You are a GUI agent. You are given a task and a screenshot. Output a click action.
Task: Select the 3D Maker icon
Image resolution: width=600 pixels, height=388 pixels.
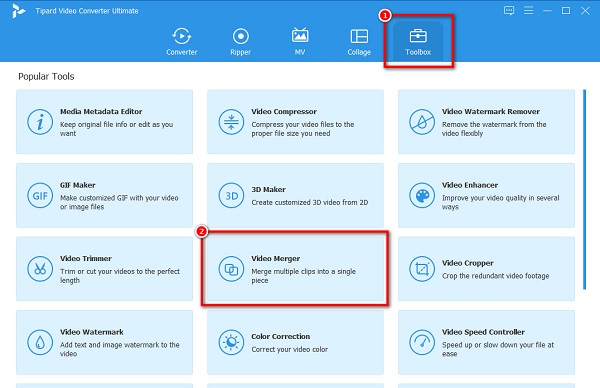pos(231,196)
